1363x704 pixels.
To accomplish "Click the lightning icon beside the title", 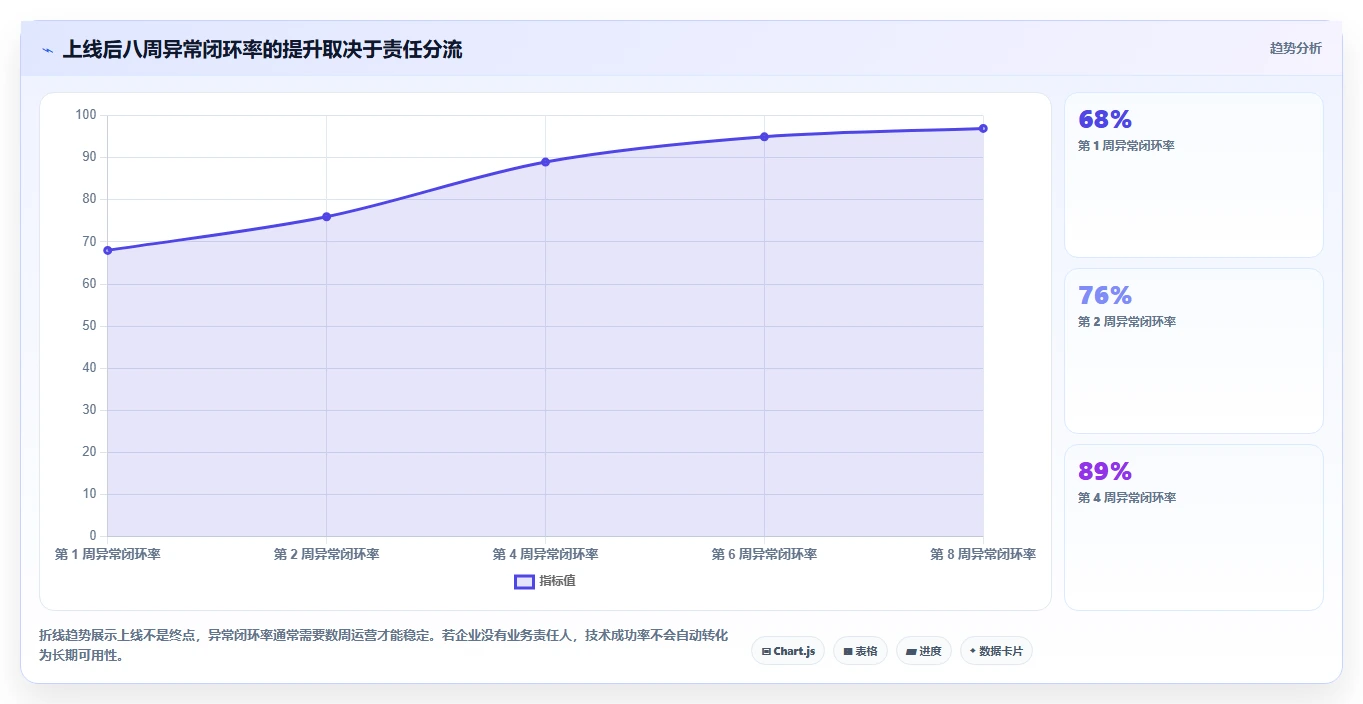I will pos(47,49).
